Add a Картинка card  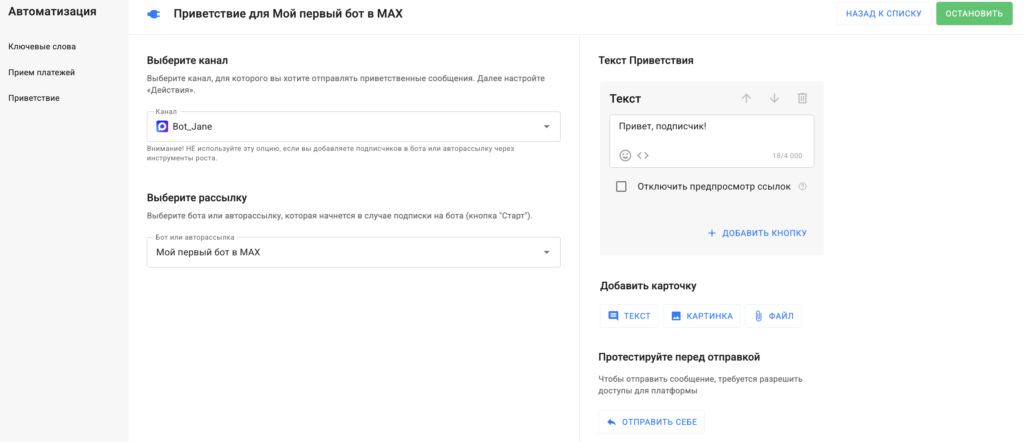tap(702, 316)
